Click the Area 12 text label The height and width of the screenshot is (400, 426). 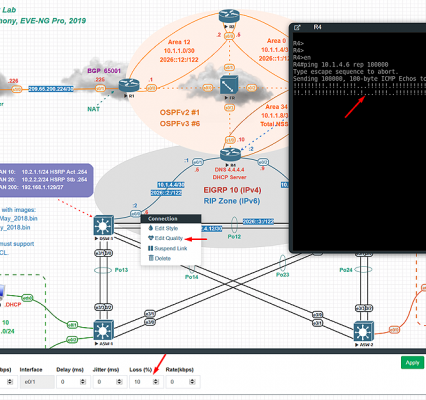click(179, 42)
